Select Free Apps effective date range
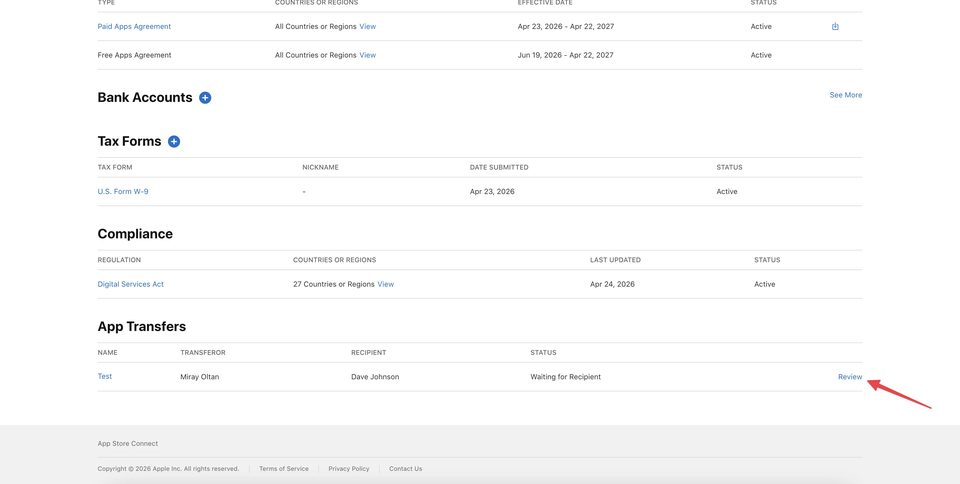 pyautogui.click(x=565, y=55)
